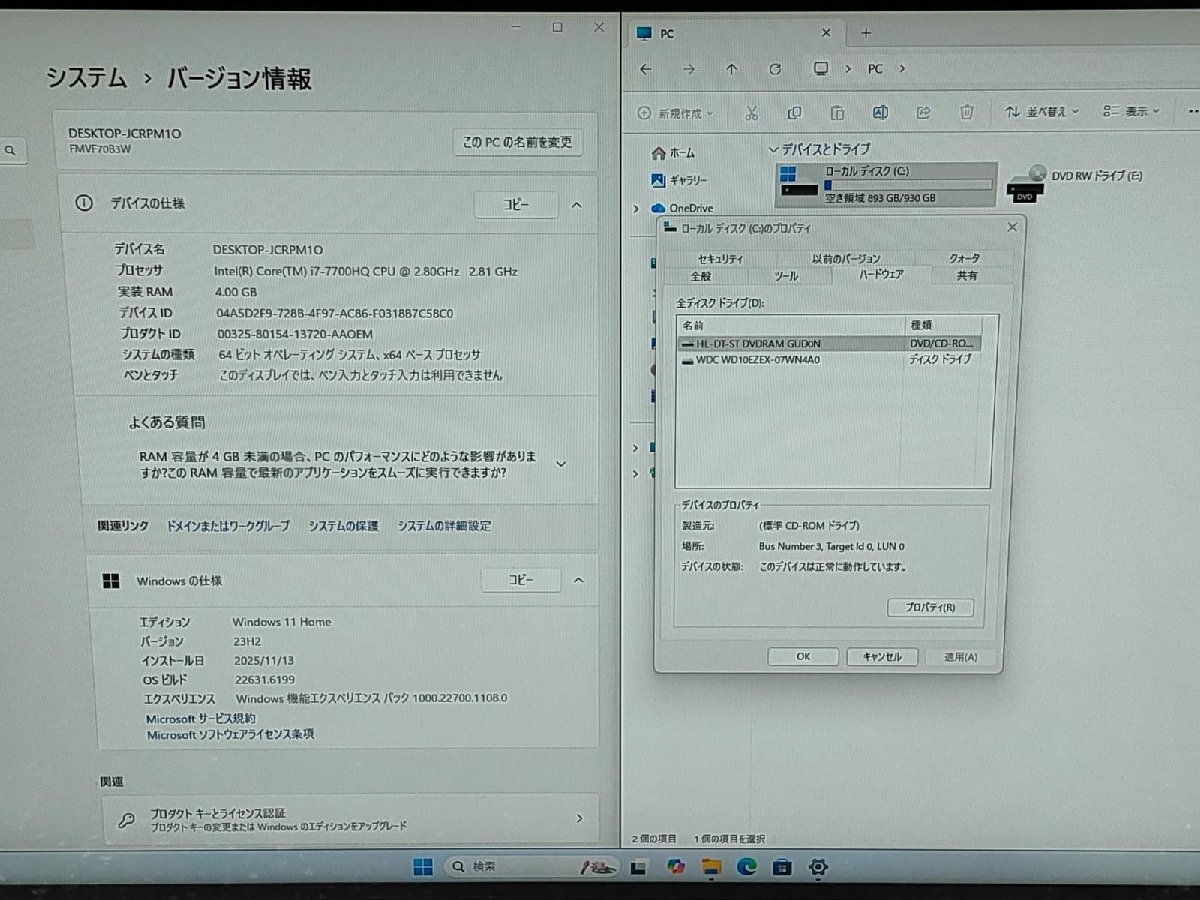Open the see-more ellipsis in the toolbar
Screen dimensions: 1200x900
point(1192,112)
